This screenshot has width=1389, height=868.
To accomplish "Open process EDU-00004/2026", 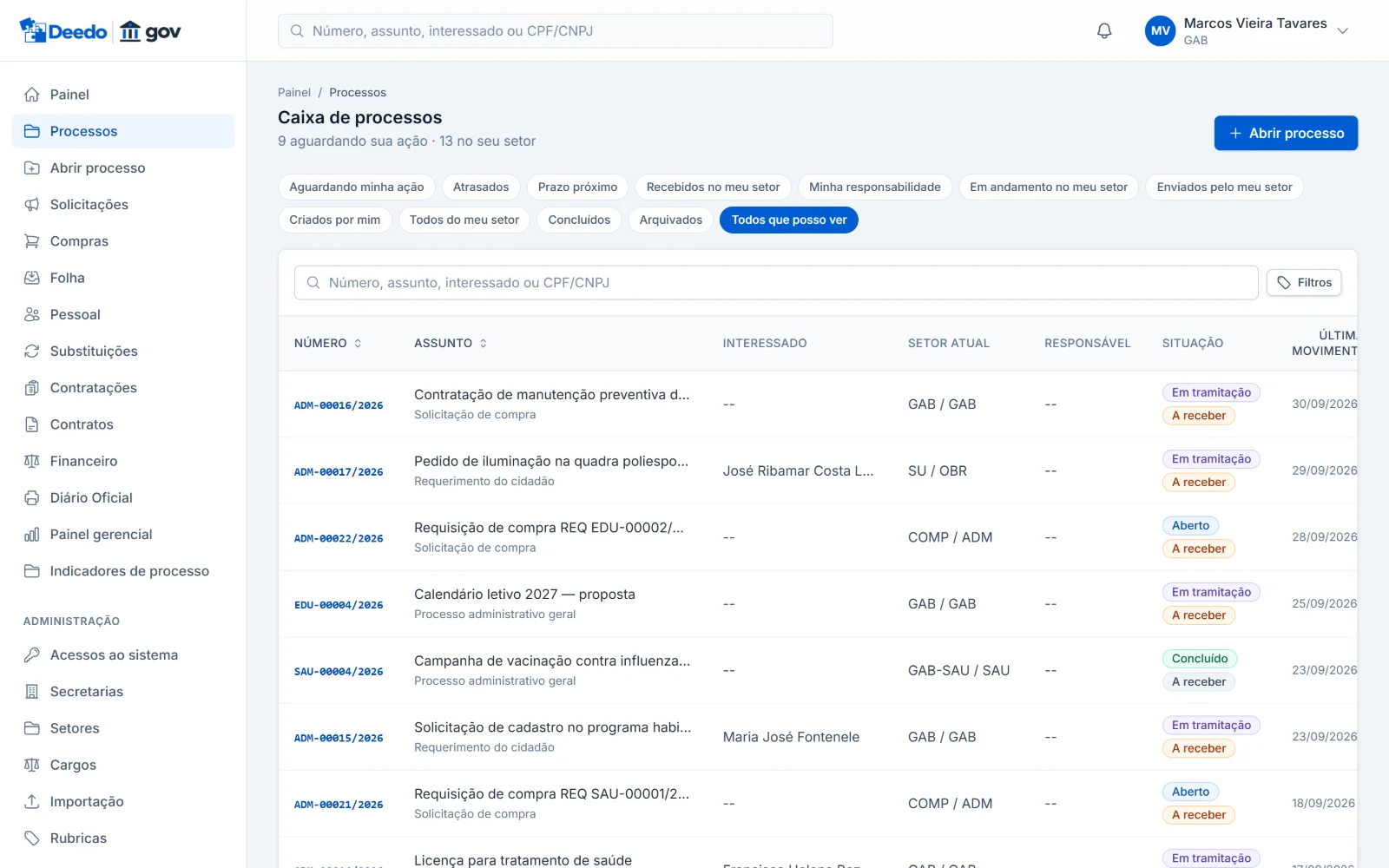I will [339, 605].
